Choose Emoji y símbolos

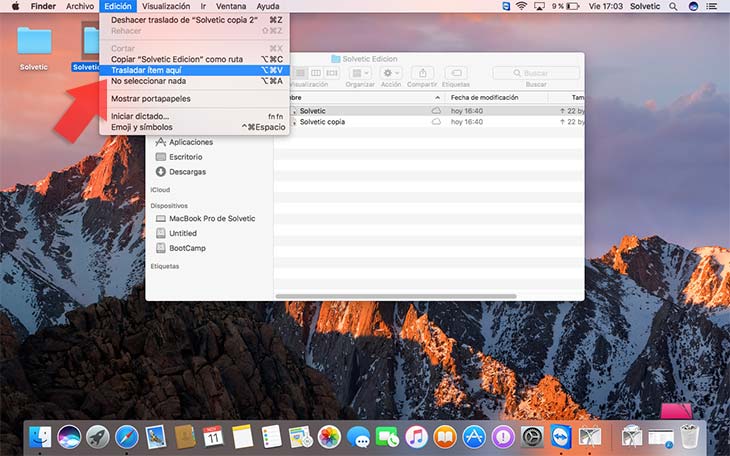(195, 127)
